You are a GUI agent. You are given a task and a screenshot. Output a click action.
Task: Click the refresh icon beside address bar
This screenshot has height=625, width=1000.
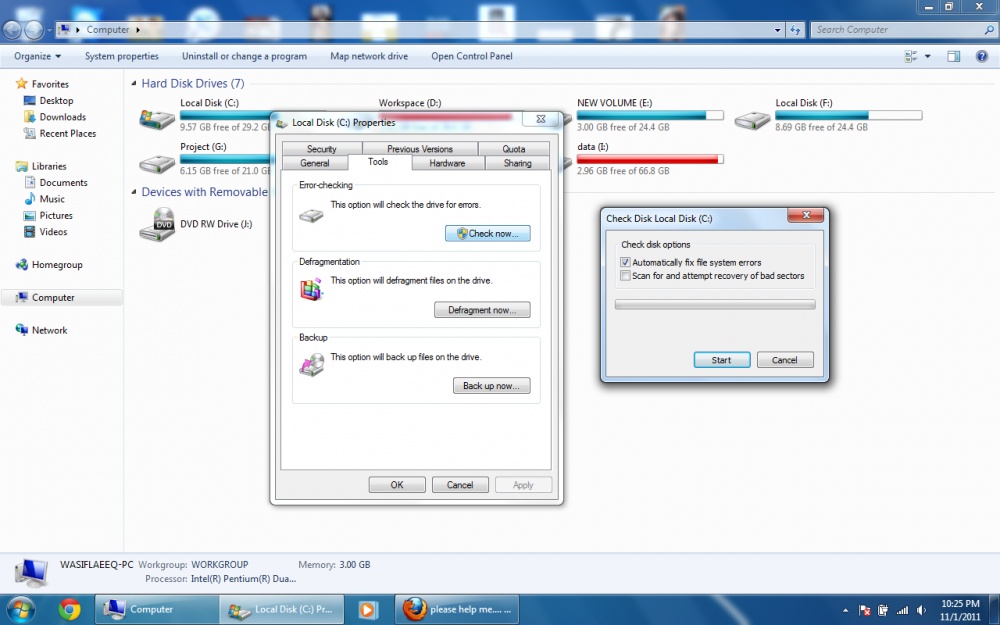[795, 30]
